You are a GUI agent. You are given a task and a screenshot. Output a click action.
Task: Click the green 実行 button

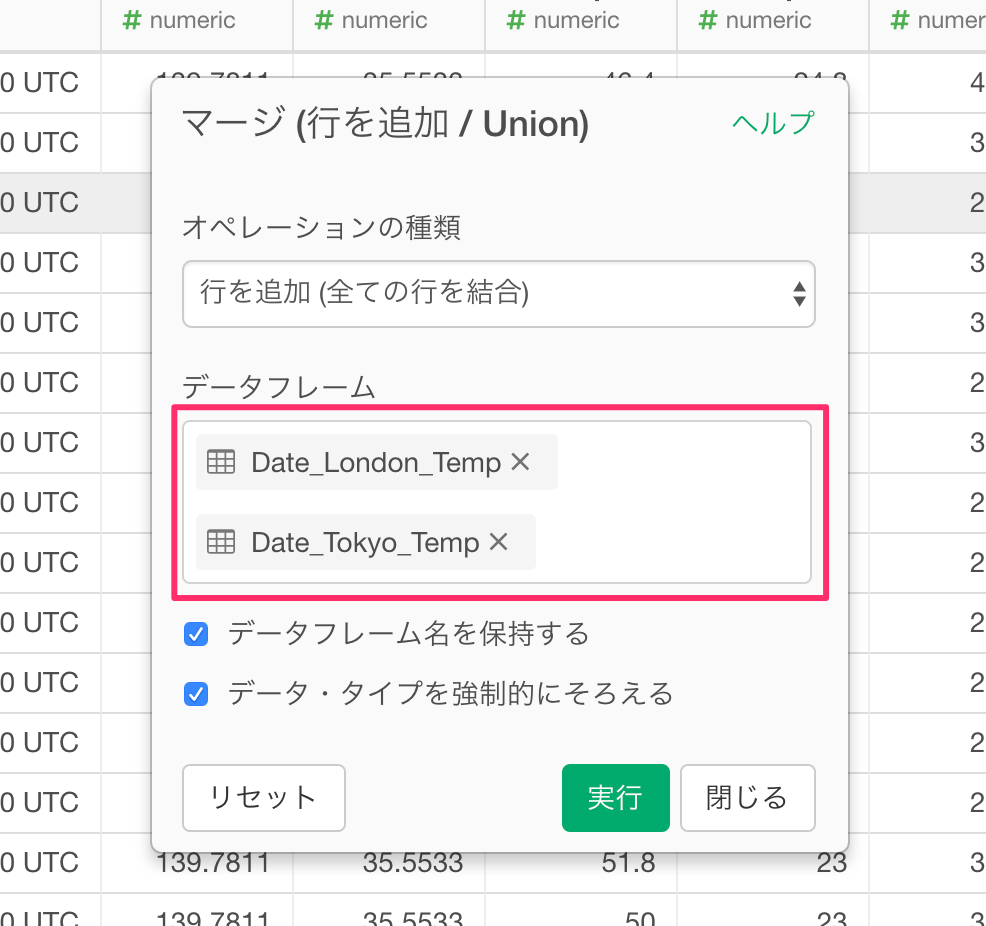point(616,798)
